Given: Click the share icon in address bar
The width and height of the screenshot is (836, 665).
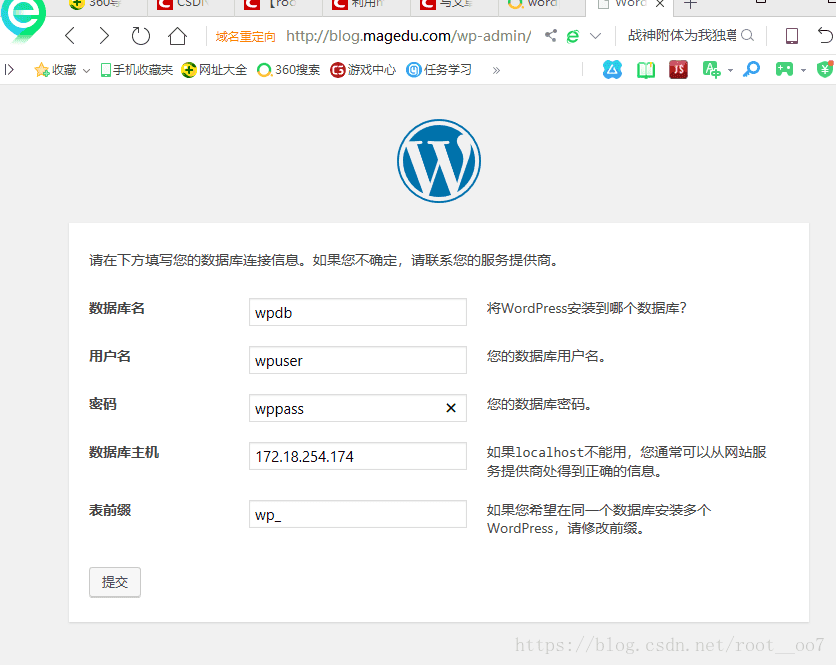Looking at the screenshot, I should (x=551, y=36).
